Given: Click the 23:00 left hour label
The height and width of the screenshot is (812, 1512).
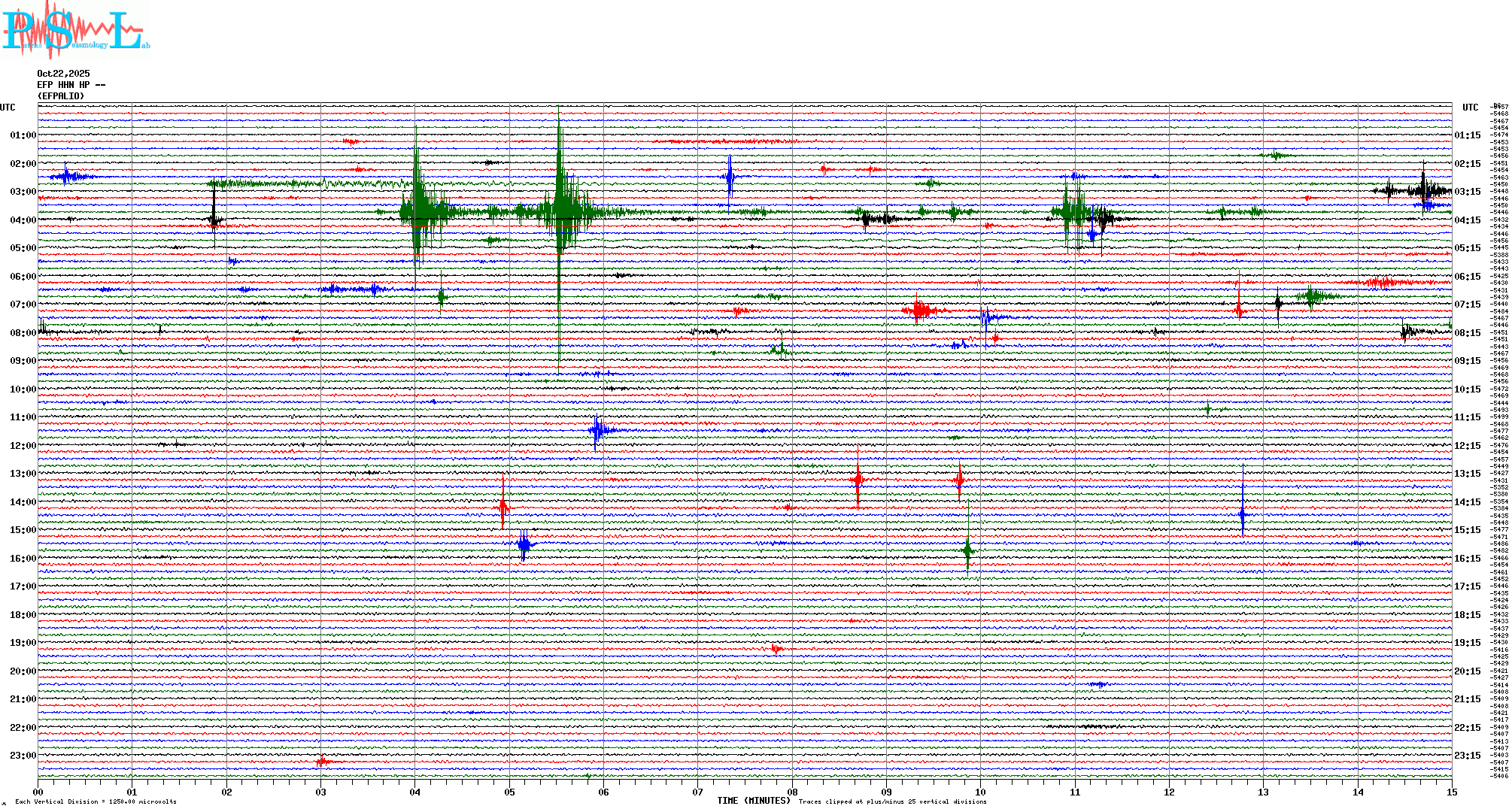Looking at the screenshot, I should [23, 756].
